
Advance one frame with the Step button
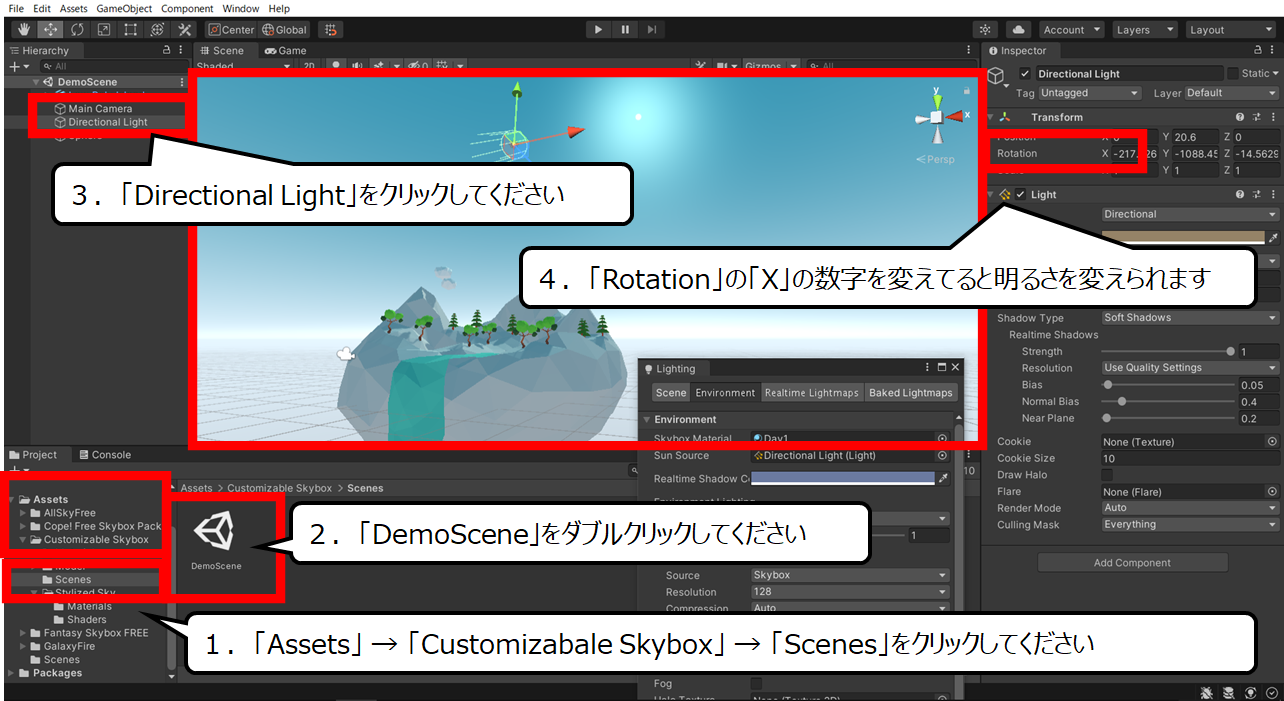click(652, 29)
